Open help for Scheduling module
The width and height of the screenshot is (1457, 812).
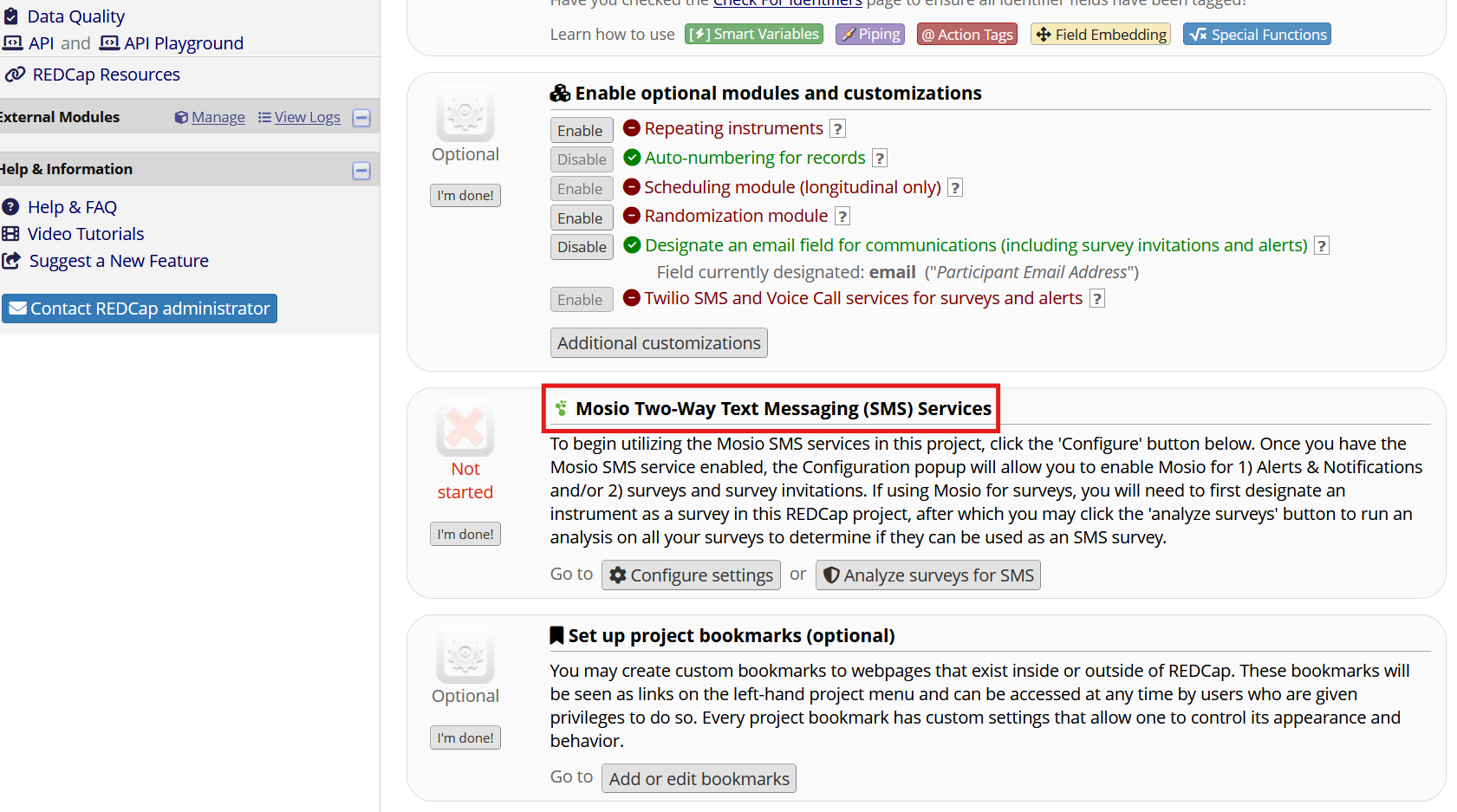click(x=955, y=188)
